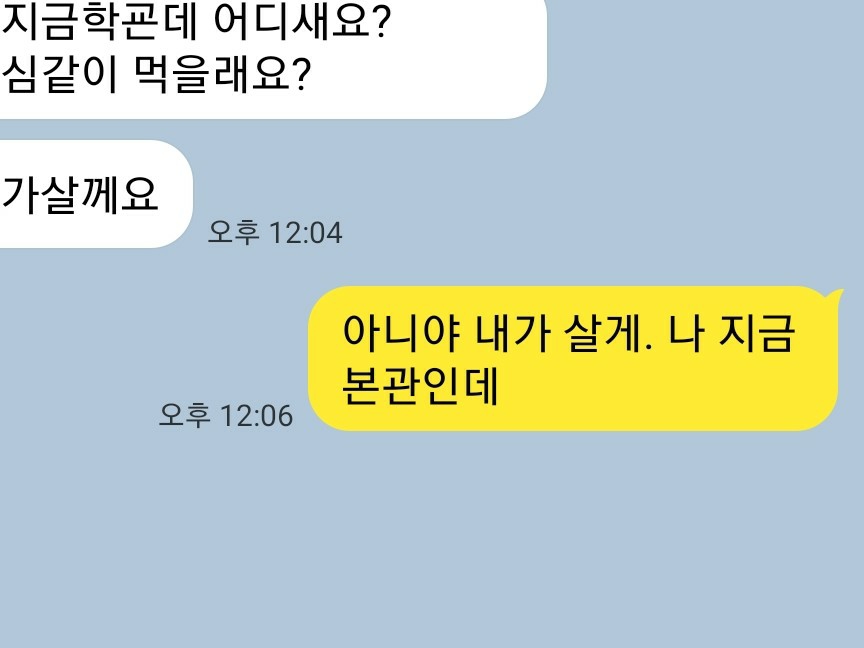Click the 오후 12:06 timestamp
The width and height of the screenshot is (864, 648).
[x=225, y=415]
